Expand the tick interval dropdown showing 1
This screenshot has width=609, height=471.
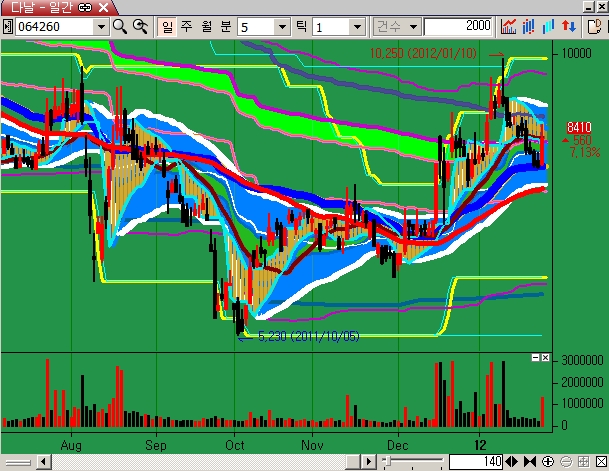coord(358,26)
